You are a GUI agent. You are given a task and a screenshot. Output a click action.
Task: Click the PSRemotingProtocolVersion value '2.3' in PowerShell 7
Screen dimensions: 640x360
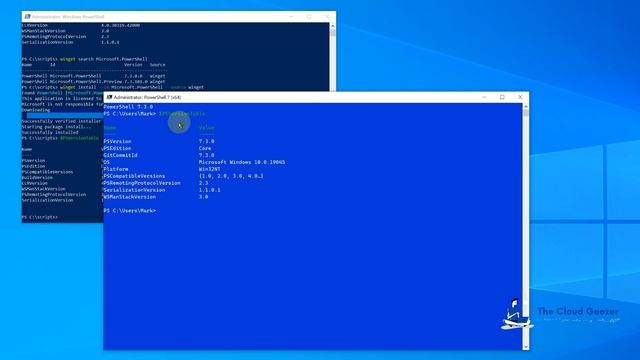(x=203, y=183)
